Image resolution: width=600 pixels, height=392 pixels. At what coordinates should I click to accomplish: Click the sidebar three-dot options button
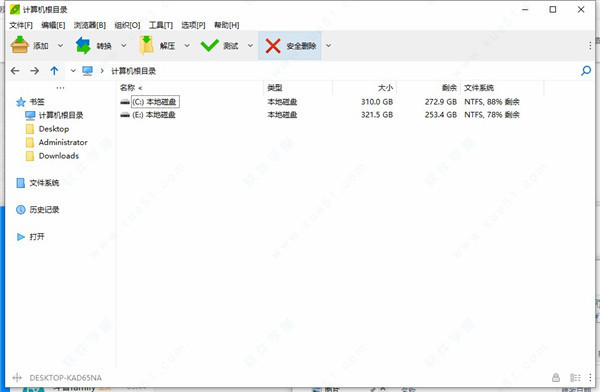(60, 88)
